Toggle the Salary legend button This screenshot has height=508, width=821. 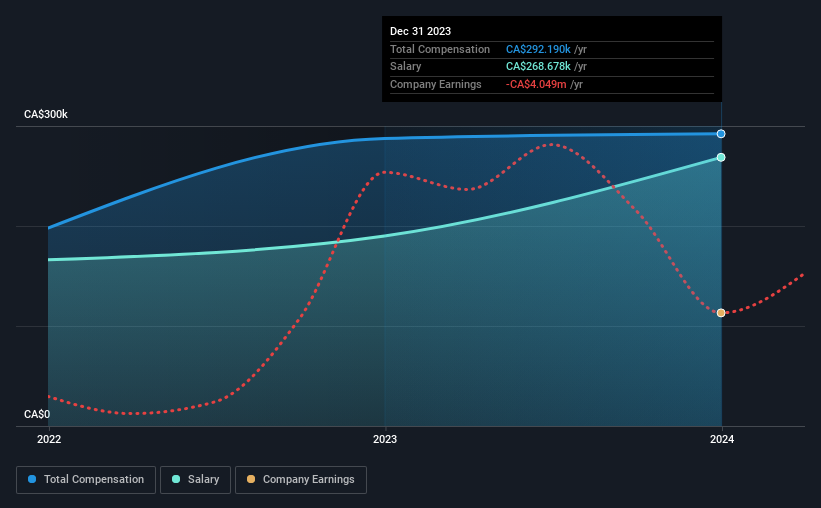point(195,480)
